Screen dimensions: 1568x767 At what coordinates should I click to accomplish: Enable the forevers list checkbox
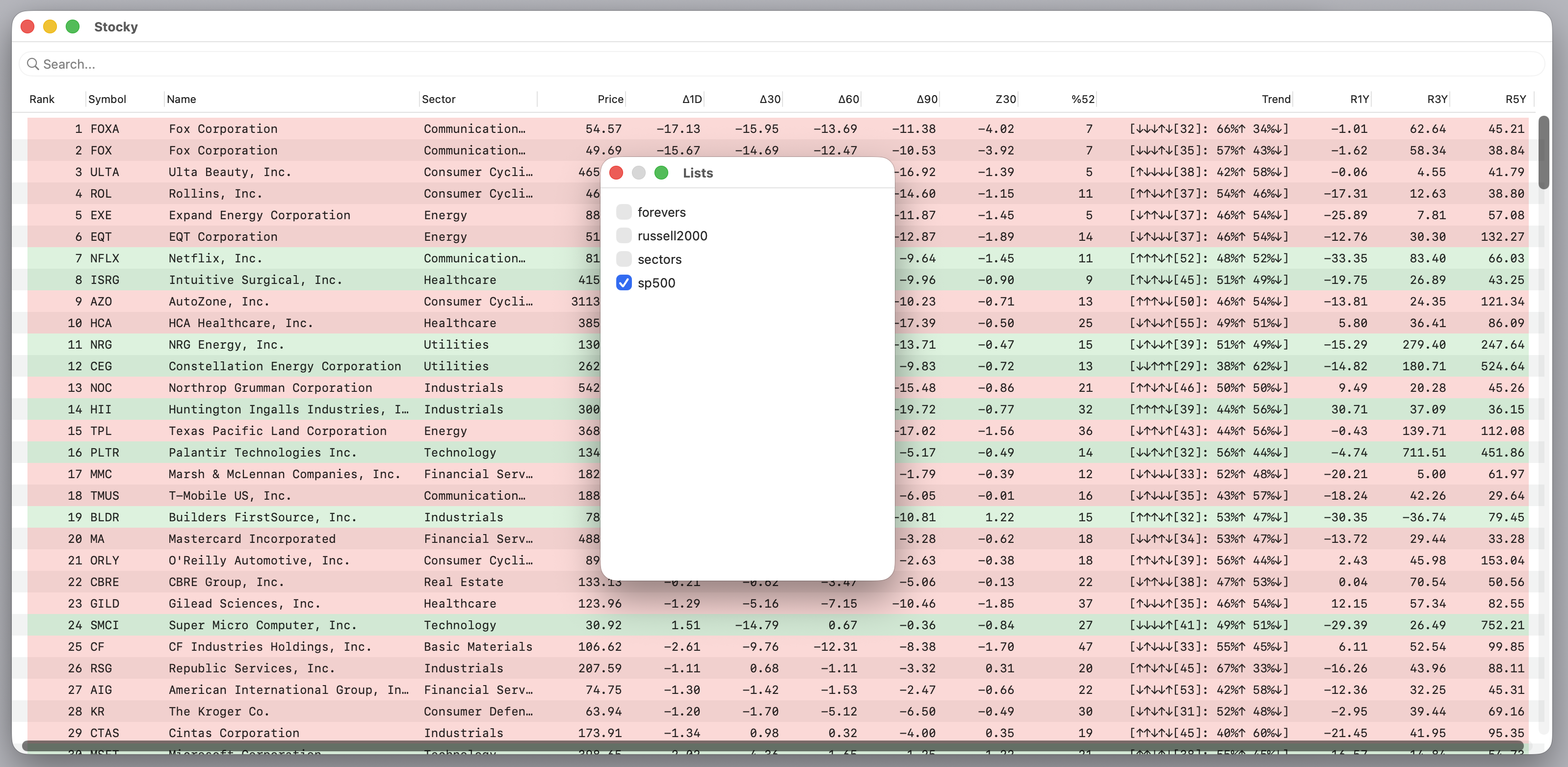coord(623,212)
